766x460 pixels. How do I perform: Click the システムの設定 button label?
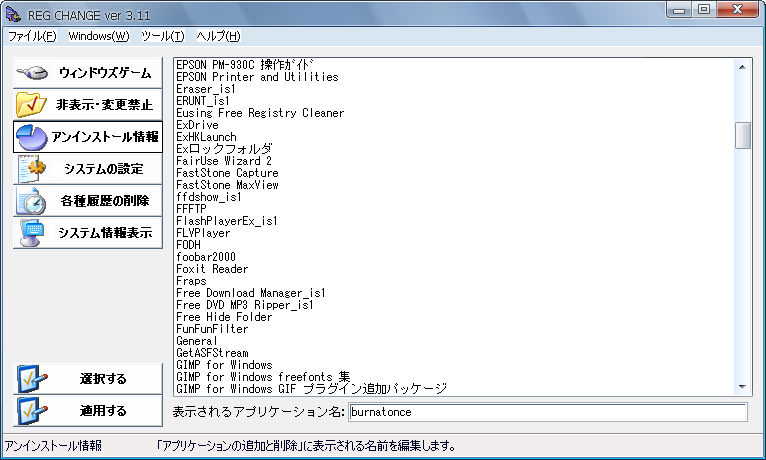point(104,169)
